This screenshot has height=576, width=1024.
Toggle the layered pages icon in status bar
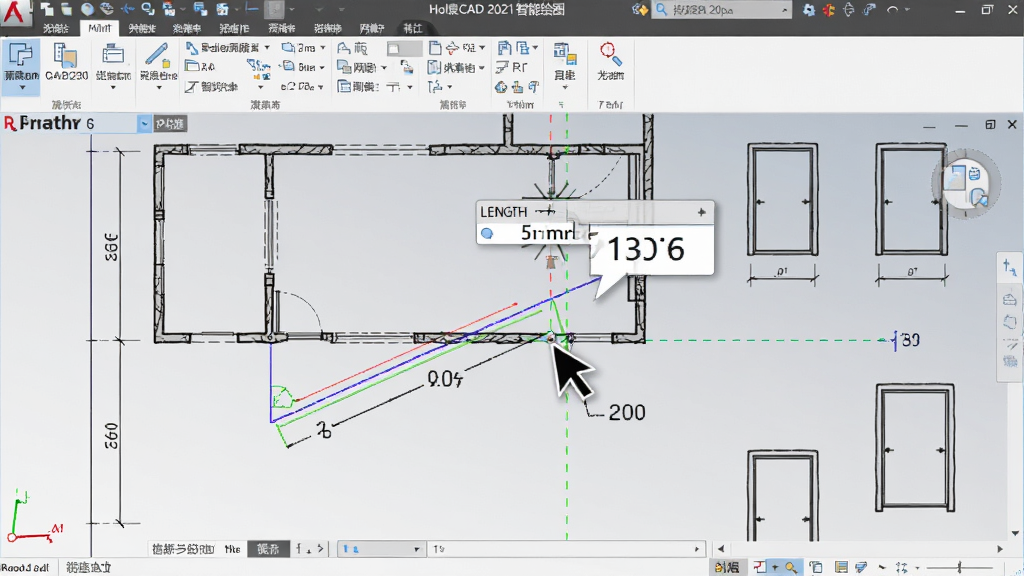861,567
